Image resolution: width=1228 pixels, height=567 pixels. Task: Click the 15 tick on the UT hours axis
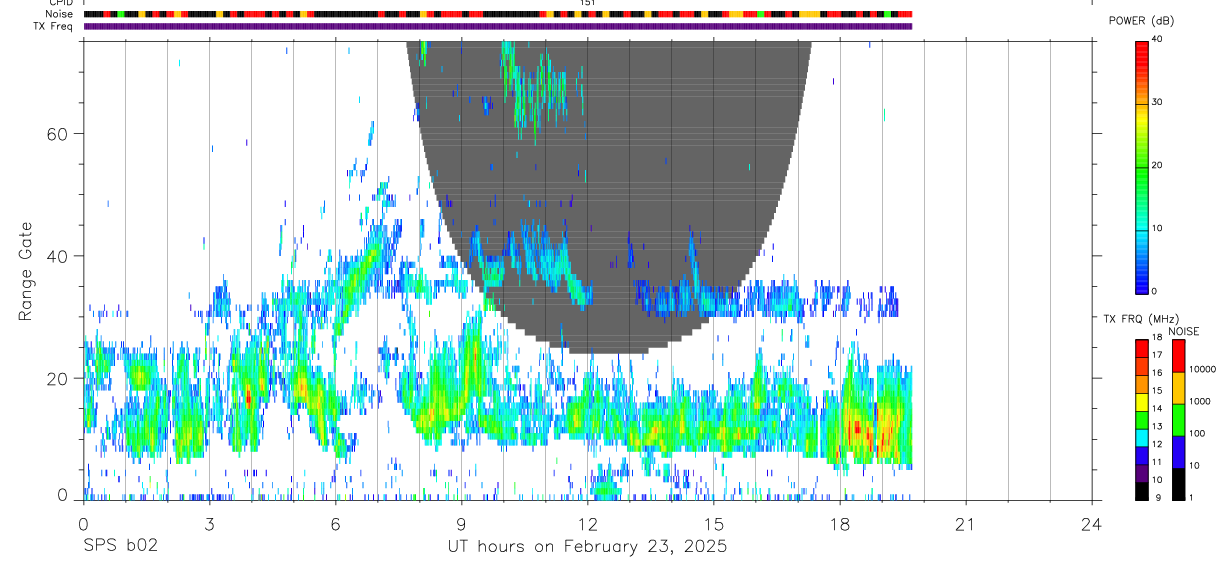click(713, 523)
